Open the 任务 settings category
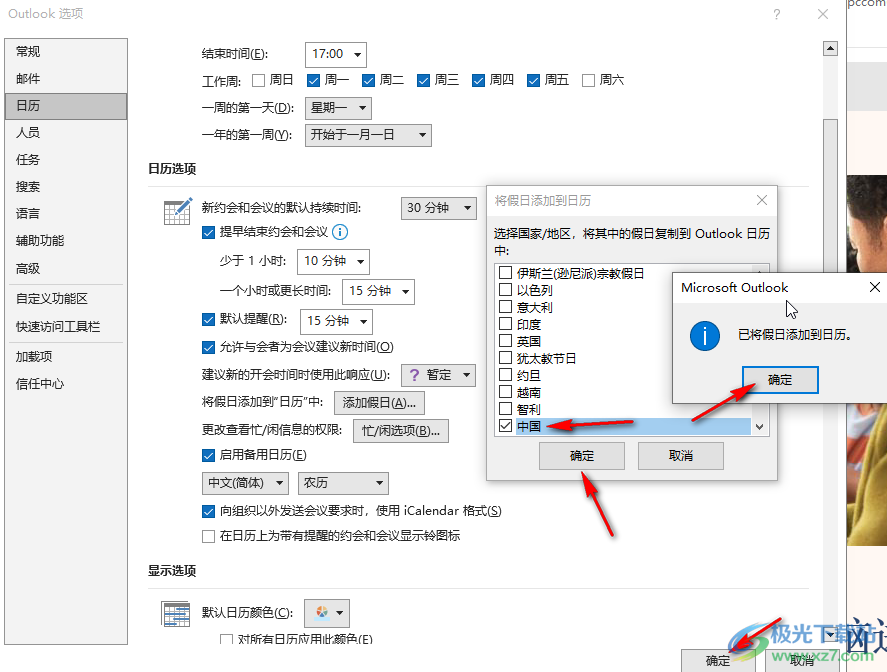 point(66,160)
